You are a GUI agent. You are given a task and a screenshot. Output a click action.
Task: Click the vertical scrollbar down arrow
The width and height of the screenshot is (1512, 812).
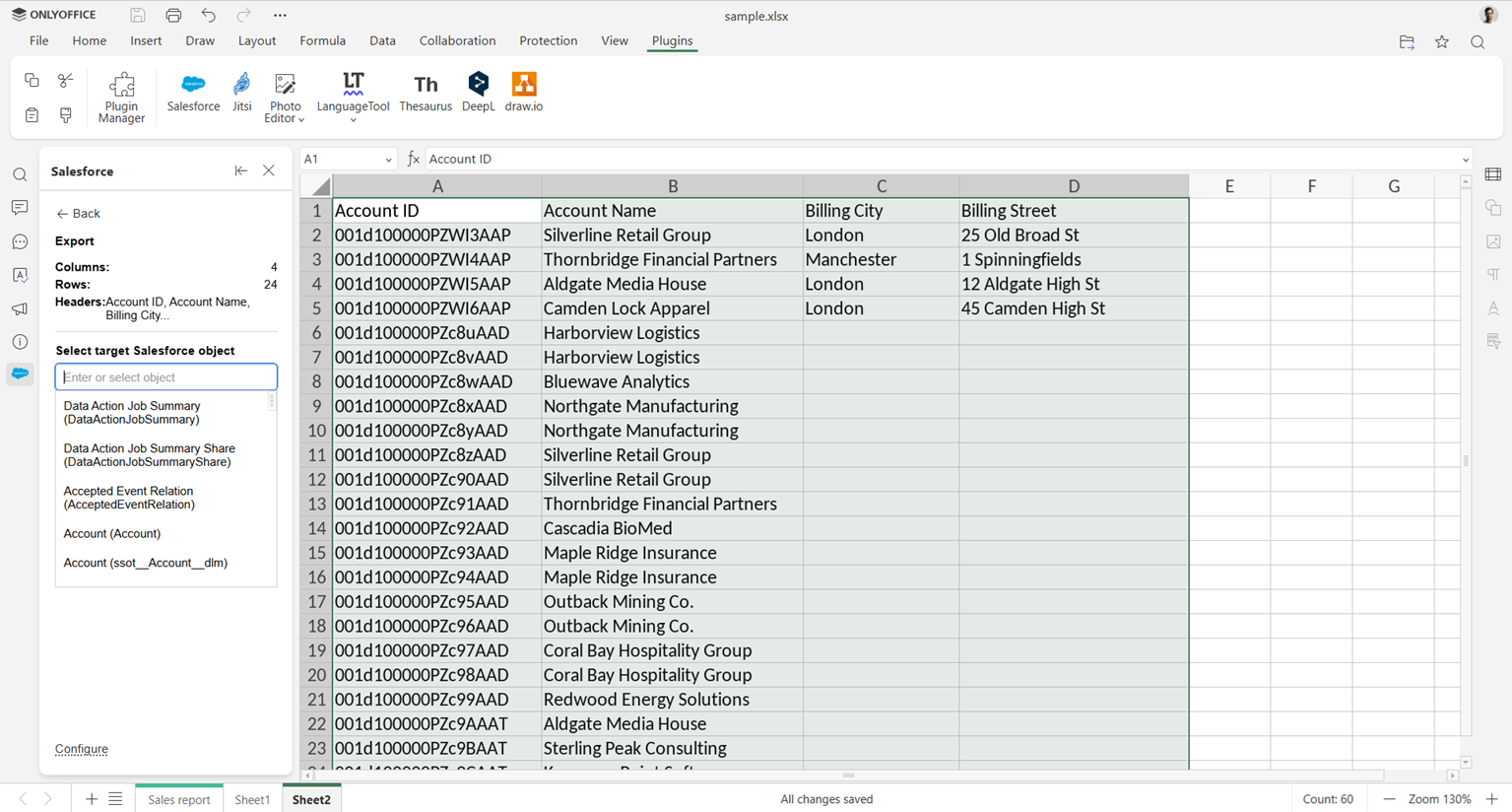(x=1466, y=762)
